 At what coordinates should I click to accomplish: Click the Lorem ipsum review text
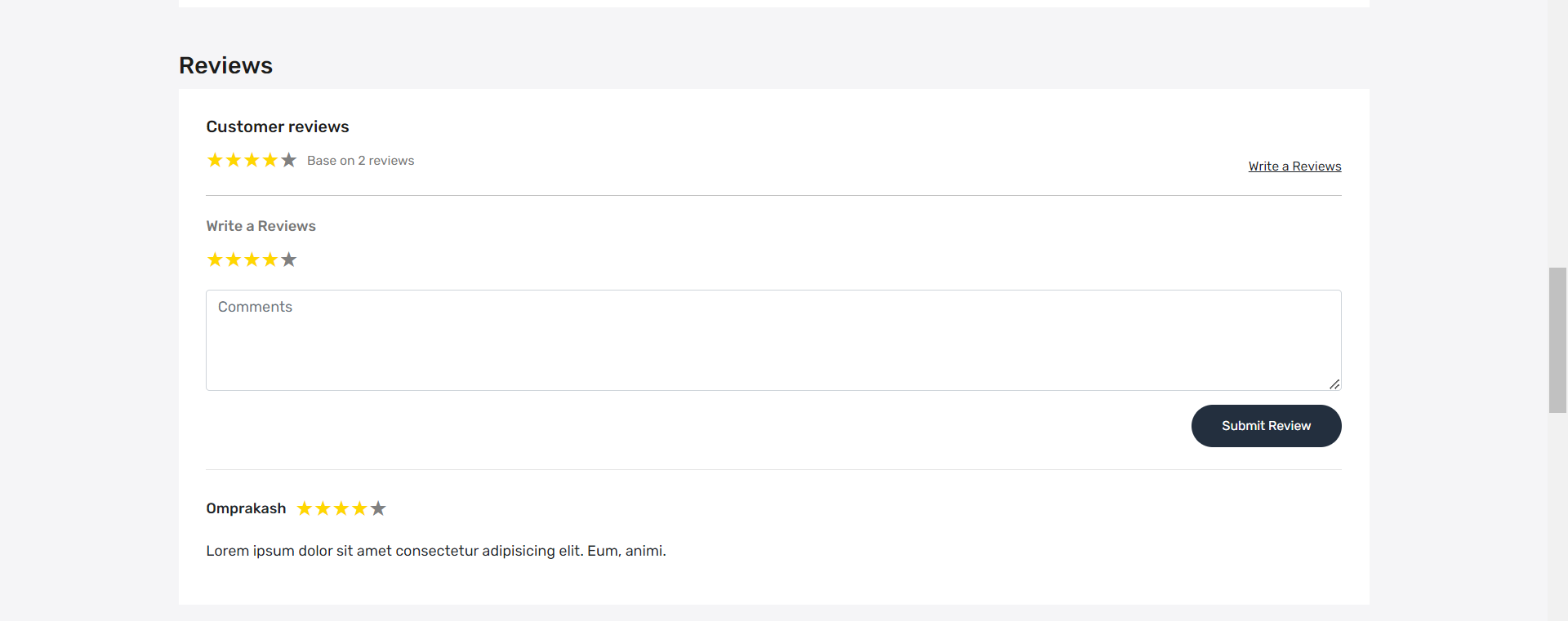tap(436, 551)
